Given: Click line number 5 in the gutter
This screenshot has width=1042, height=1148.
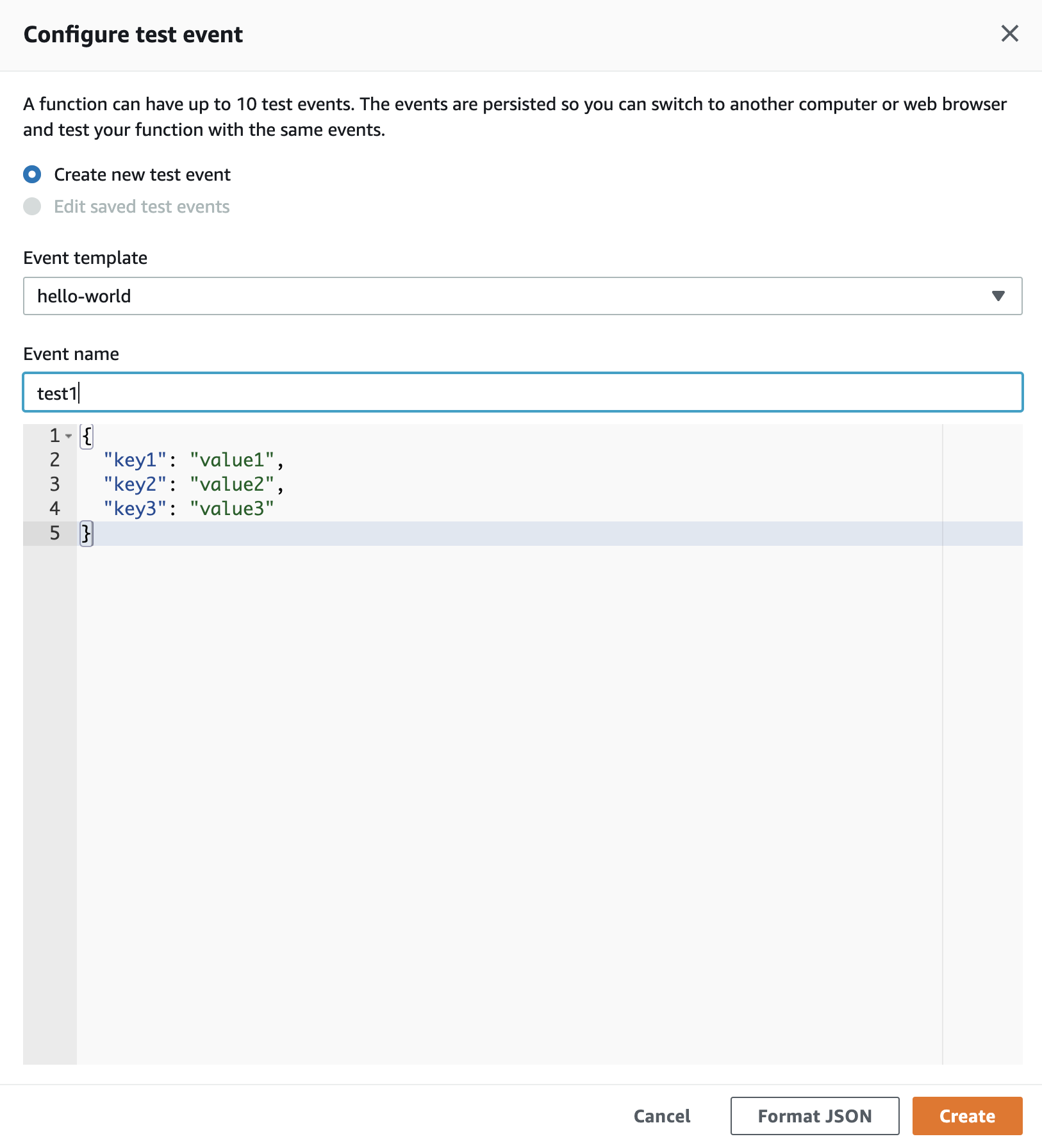Looking at the screenshot, I should (55, 533).
